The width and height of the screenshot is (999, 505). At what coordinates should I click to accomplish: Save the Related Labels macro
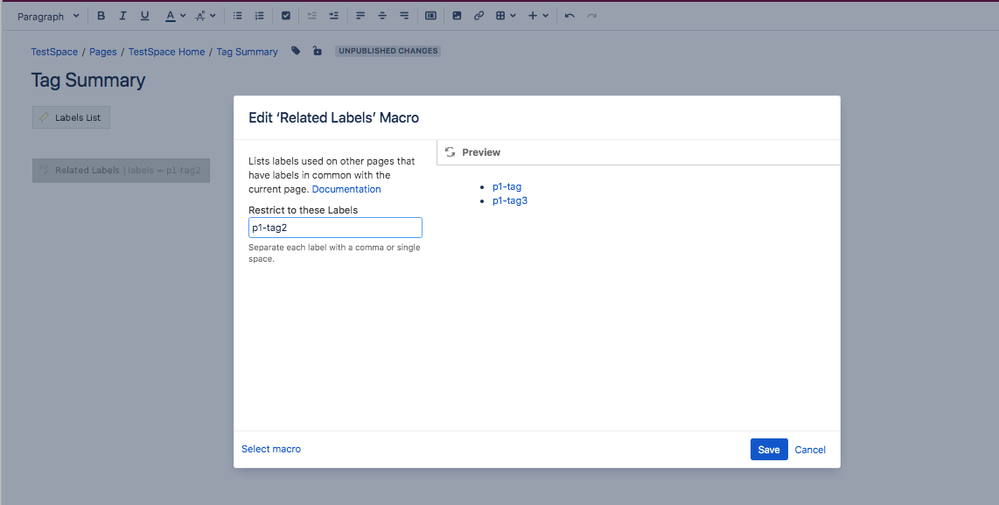[769, 450]
